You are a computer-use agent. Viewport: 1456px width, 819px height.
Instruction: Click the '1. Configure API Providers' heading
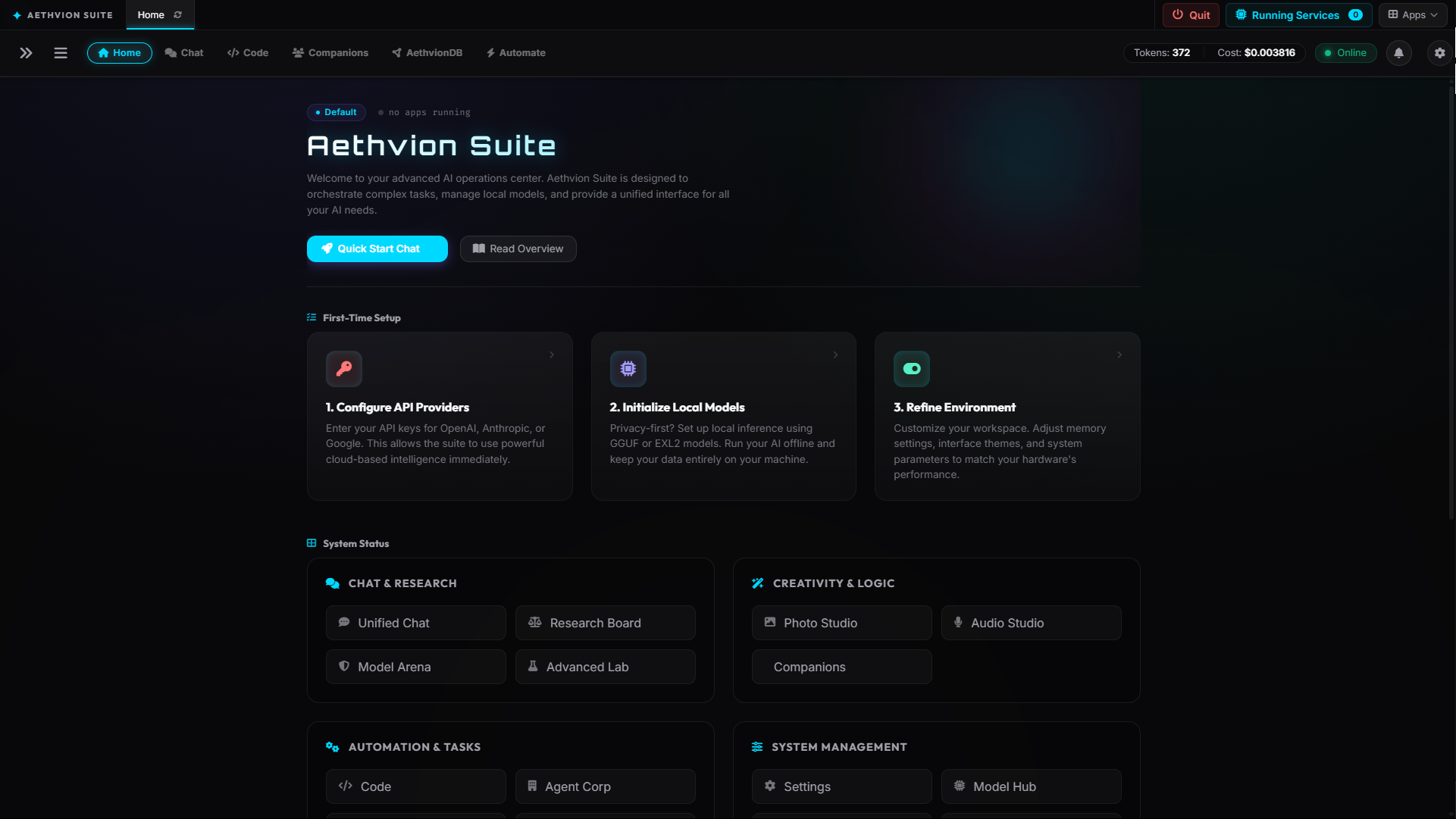(397, 408)
